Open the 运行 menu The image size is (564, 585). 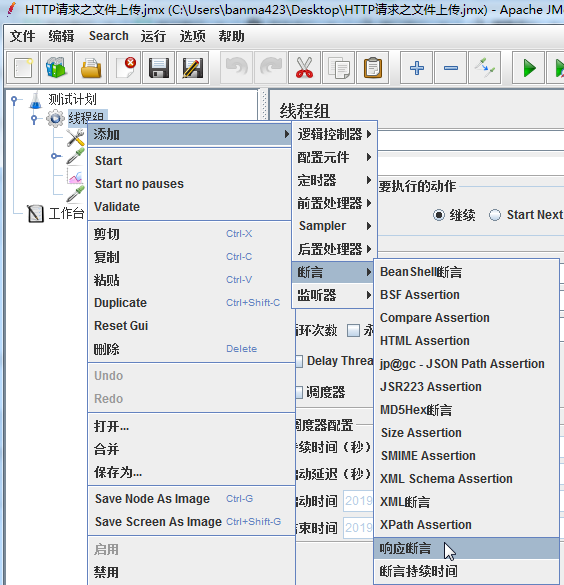click(153, 36)
